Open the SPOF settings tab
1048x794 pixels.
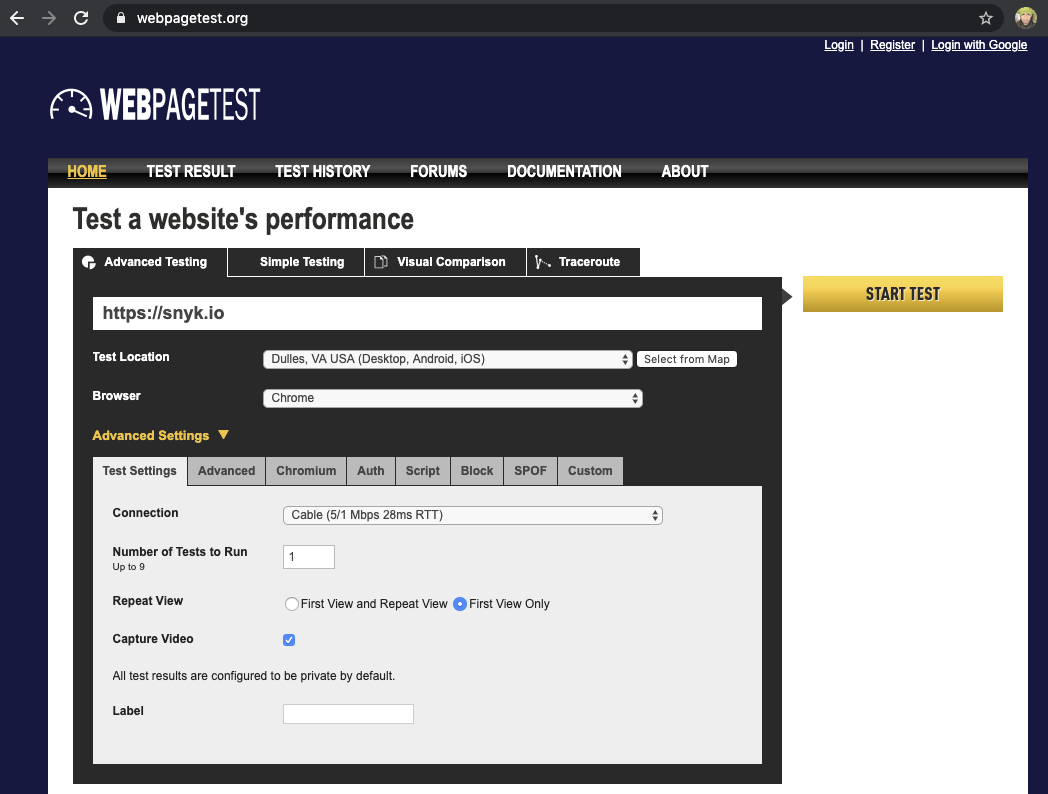[531, 471]
